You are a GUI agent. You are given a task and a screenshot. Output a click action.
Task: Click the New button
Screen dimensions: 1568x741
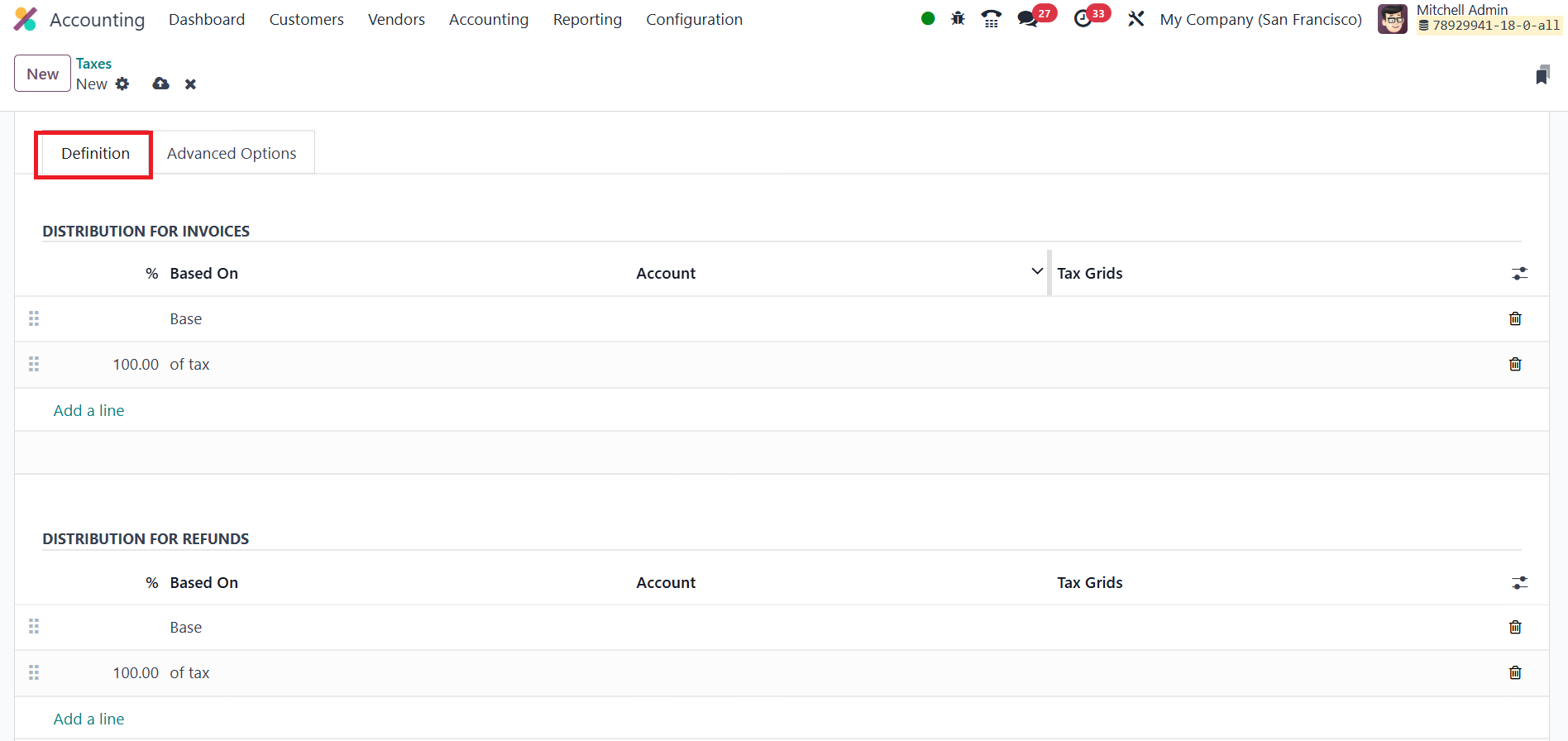click(x=42, y=74)
